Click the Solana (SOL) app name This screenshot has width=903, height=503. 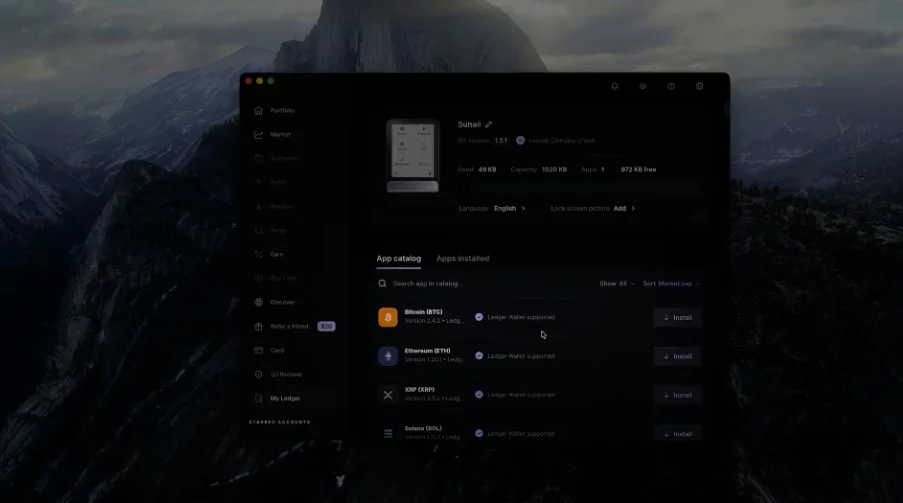pyautogui.click(x=423, y=429)
